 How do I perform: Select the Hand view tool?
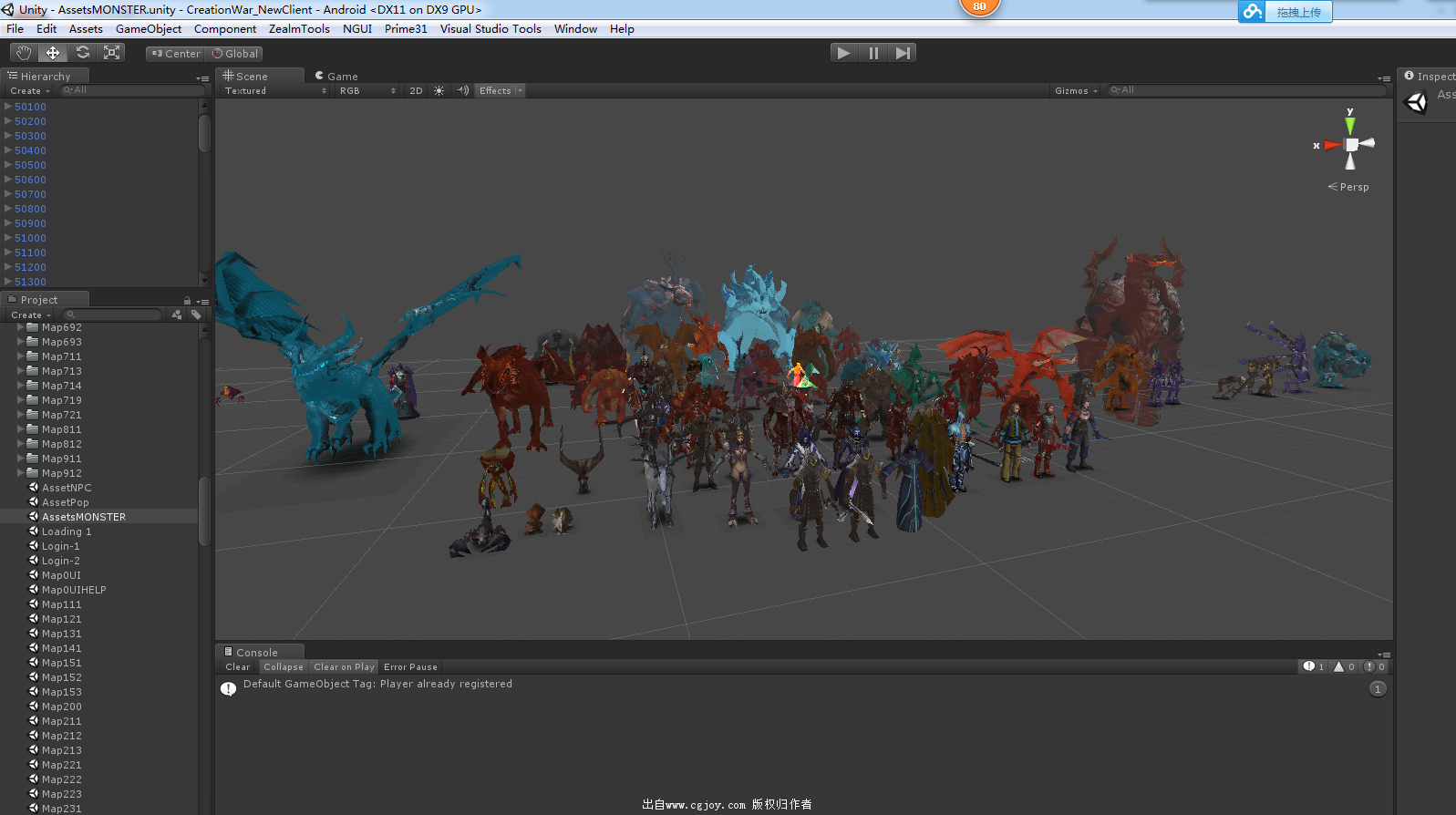pos(24,53)
